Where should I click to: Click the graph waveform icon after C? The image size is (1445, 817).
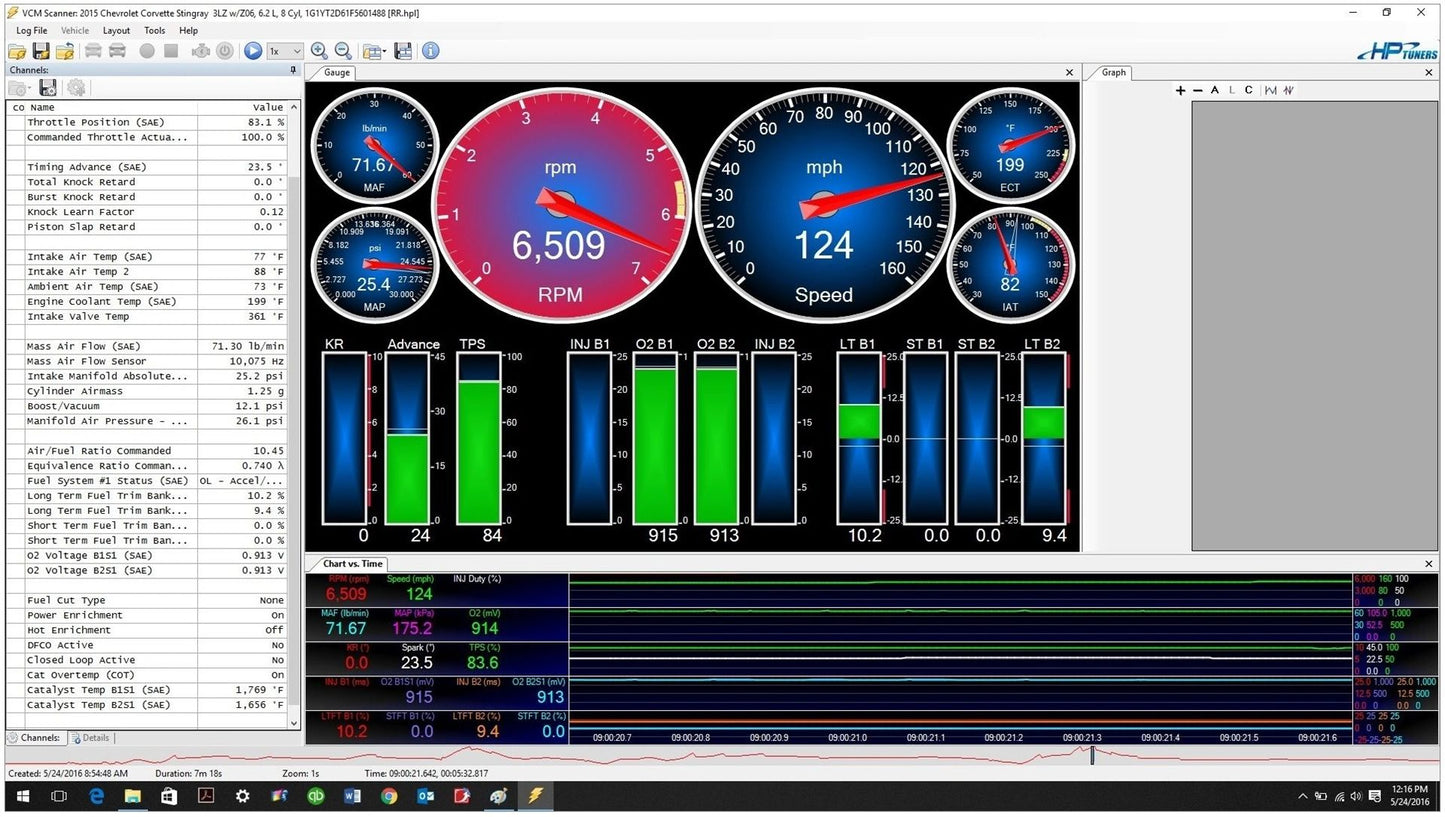(x=1271, y=90)
